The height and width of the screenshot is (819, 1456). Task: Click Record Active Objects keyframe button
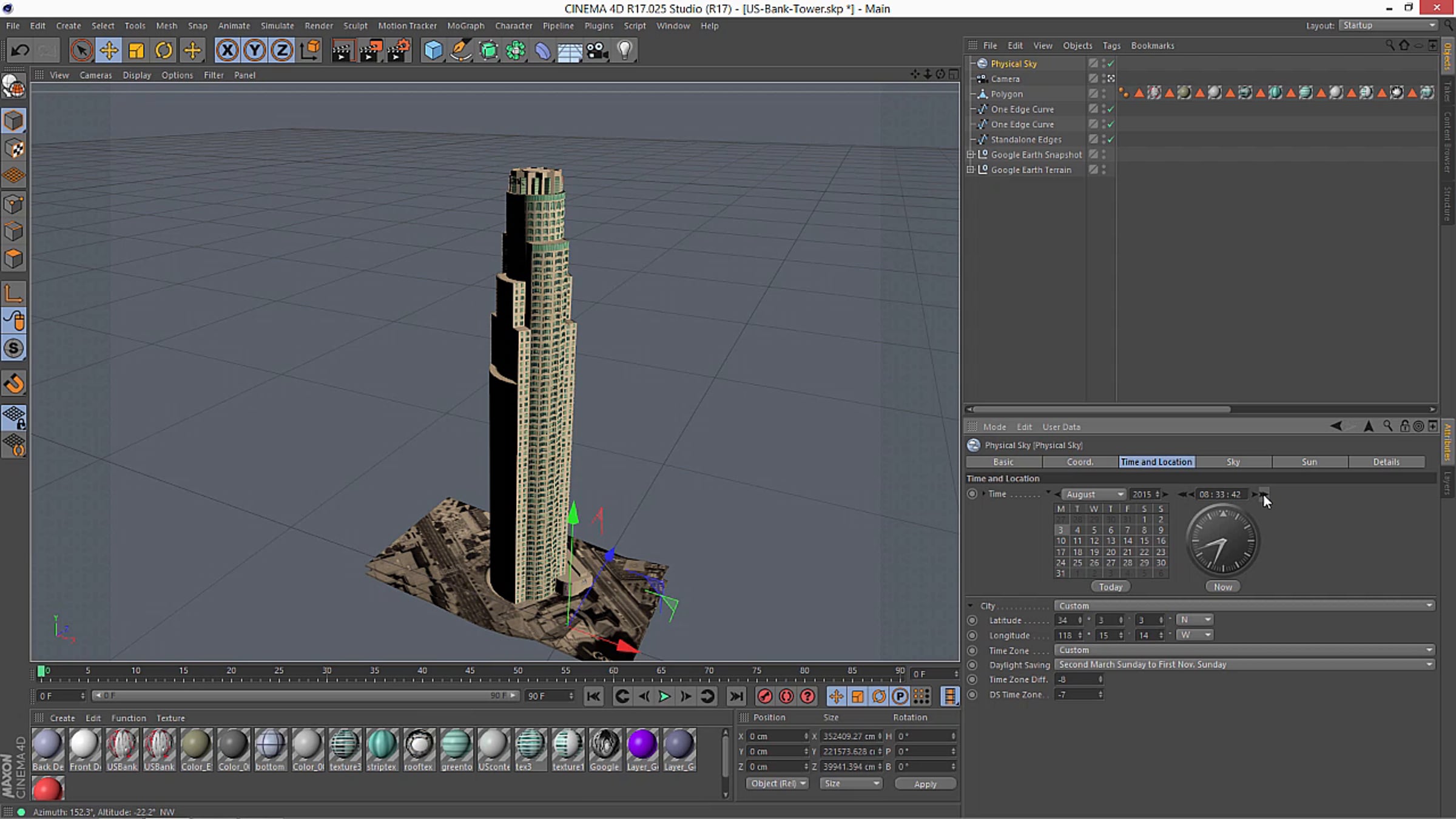[x=764, y=696]
